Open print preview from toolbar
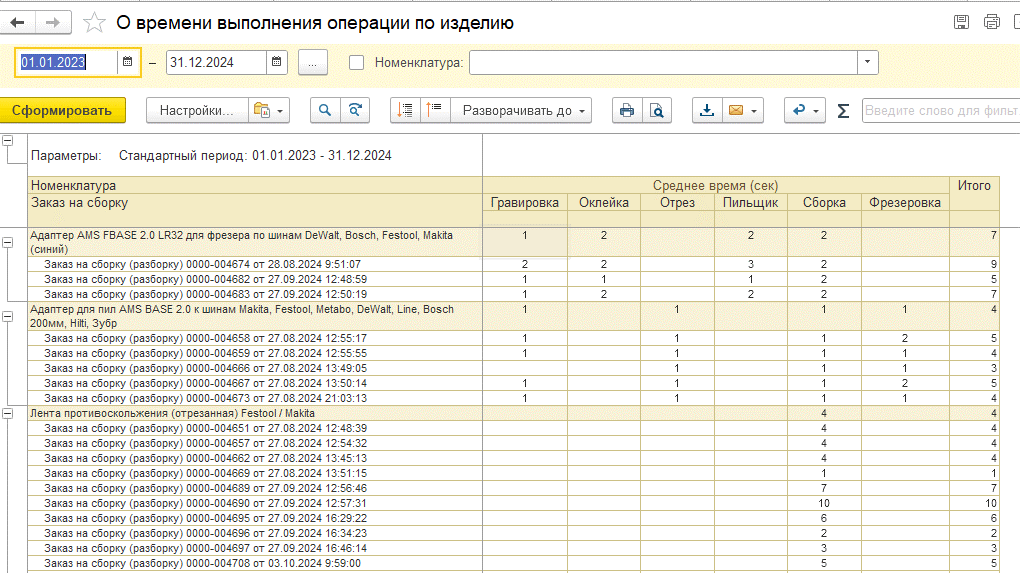Image resolution: width=1020 pixels, height=573 pixels. 656,111
